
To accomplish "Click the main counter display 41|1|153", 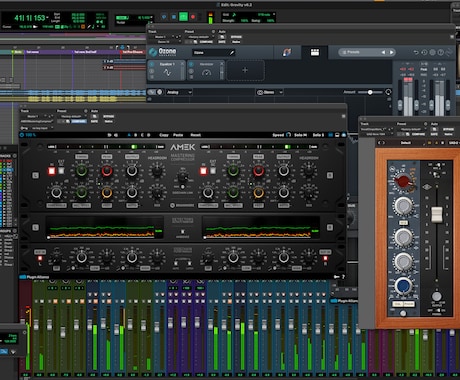I will pyautogui.click(x=29, y=18).
